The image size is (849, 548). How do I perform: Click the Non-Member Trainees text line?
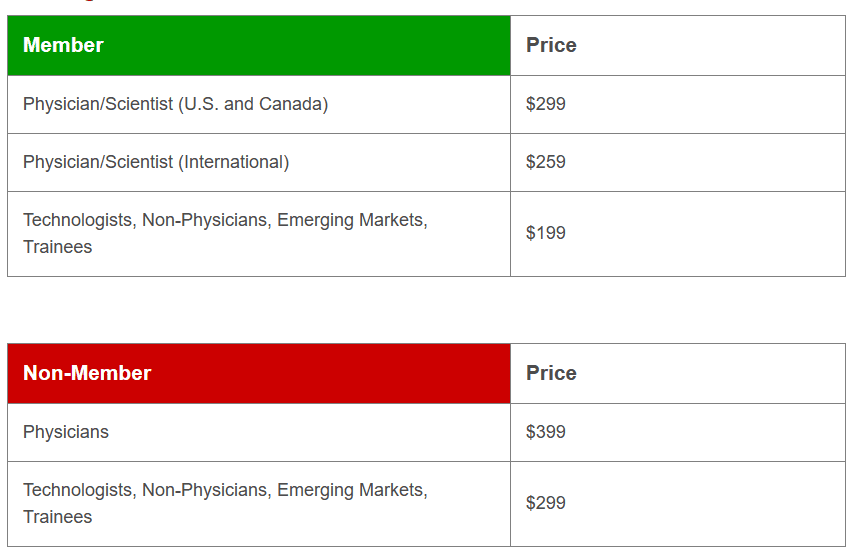point(57,517)
